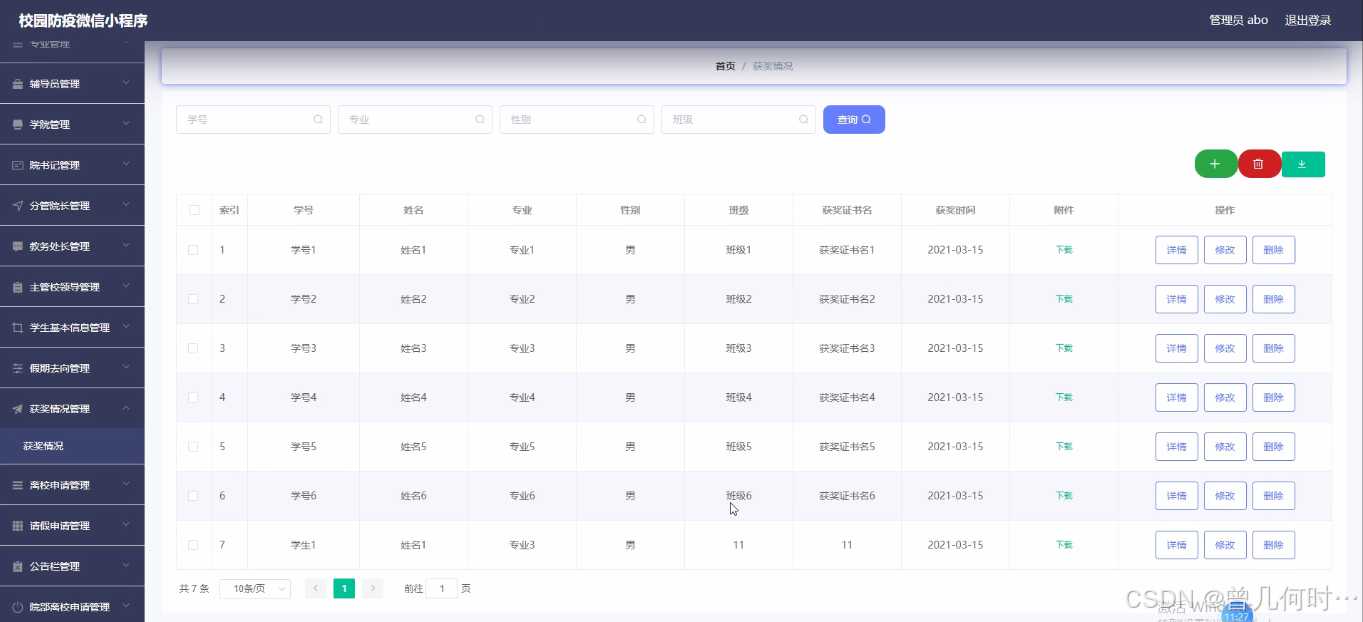Image resolution: width=1363 pixels, height=622 pixels.
Task: Open 学生基本信息管理 menu label
Action: (70, 328)
